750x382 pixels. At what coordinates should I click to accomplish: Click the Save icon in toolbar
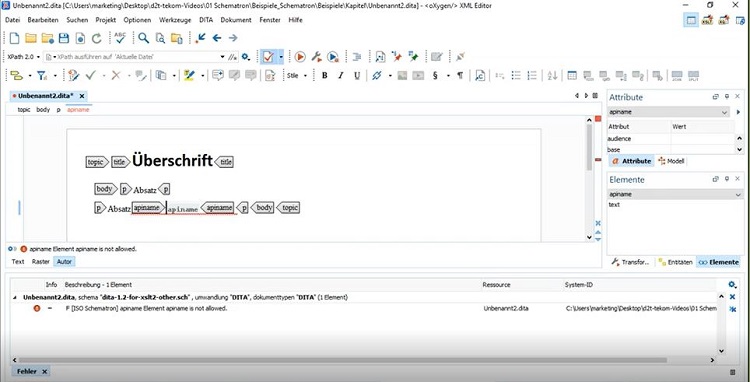63,38
